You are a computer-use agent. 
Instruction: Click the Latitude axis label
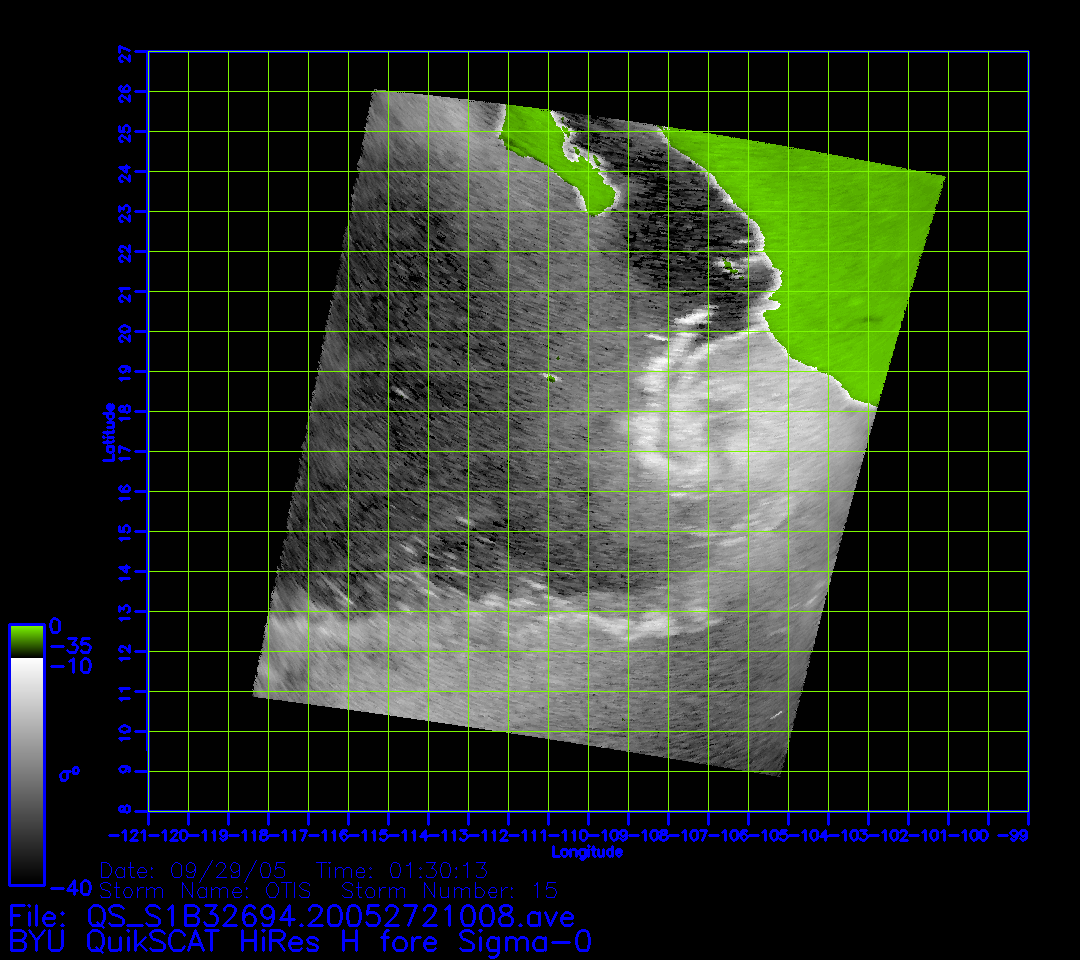click(109, 432)
